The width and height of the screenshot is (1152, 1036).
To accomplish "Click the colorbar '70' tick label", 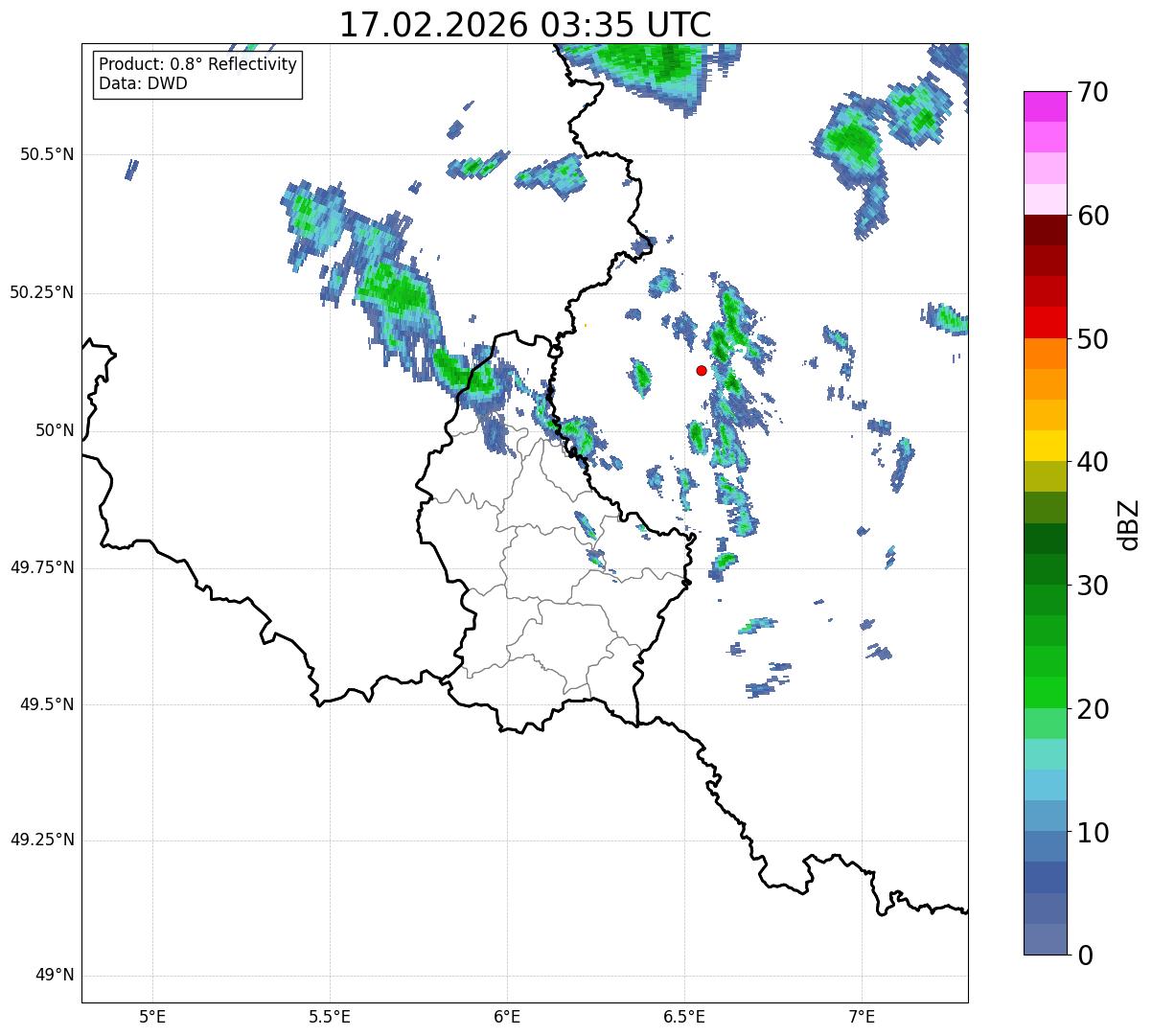I will 1093,92.
